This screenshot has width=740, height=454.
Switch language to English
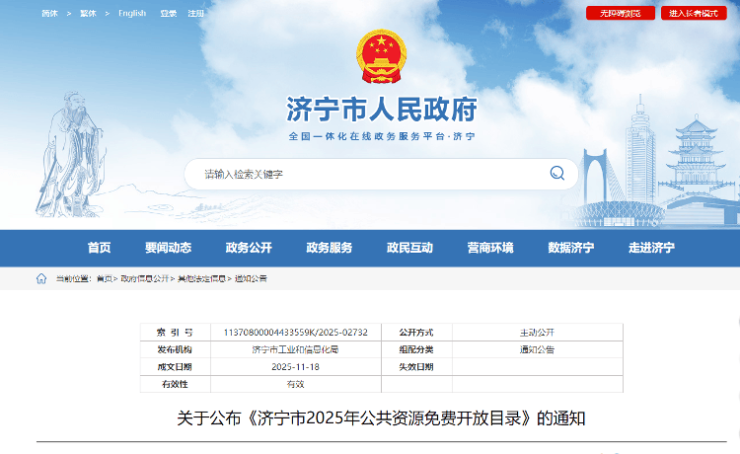[132, 13]
